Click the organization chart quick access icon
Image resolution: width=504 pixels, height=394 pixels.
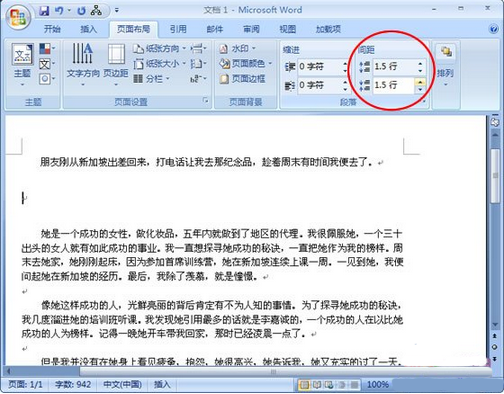tap(97, 11)
